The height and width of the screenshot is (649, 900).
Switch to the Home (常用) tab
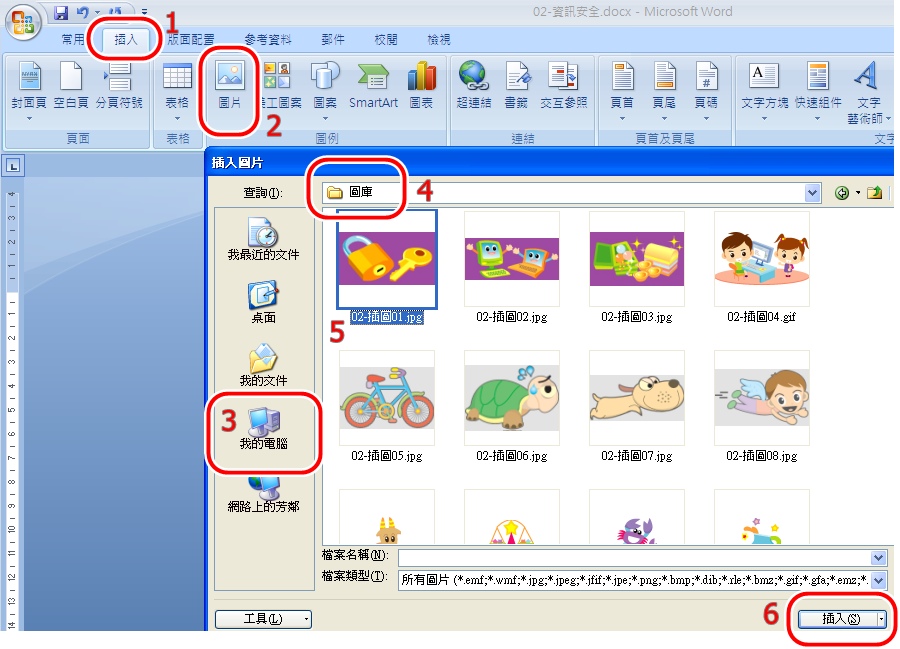pos(73,40)
